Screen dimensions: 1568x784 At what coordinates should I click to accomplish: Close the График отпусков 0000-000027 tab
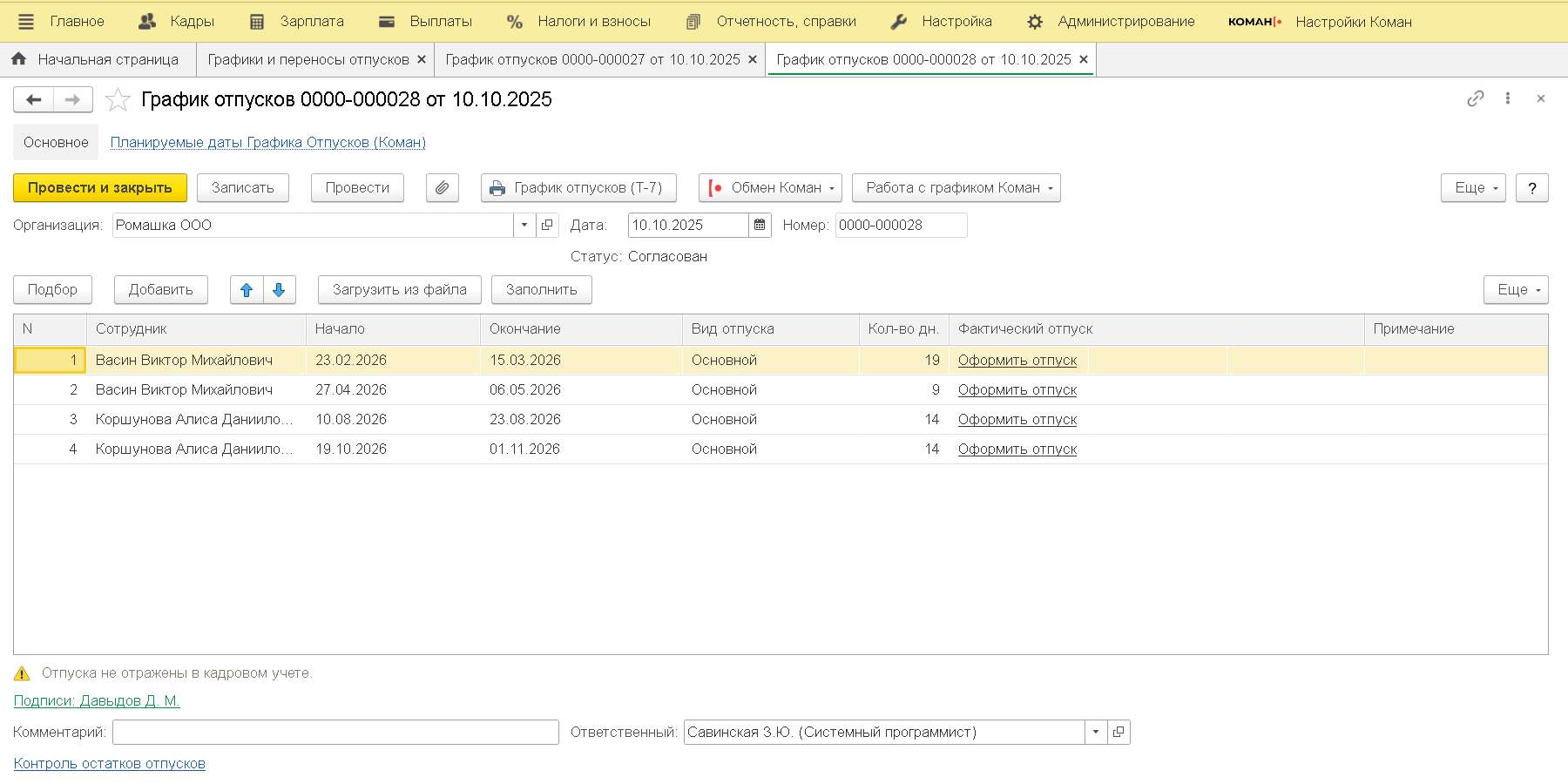(x=753, y=60)
